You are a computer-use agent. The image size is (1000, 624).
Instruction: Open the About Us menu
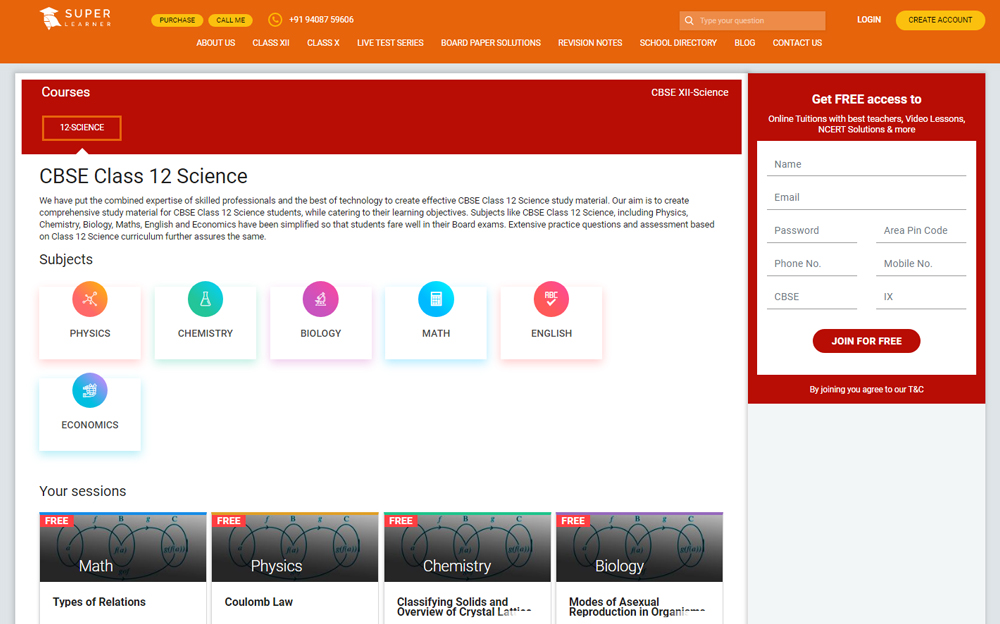point(216,43)
